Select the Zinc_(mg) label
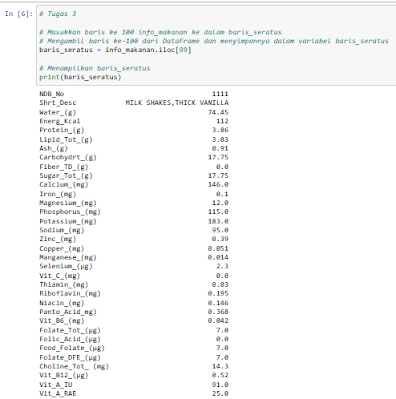Screen dimensions: 396x399 58,239
